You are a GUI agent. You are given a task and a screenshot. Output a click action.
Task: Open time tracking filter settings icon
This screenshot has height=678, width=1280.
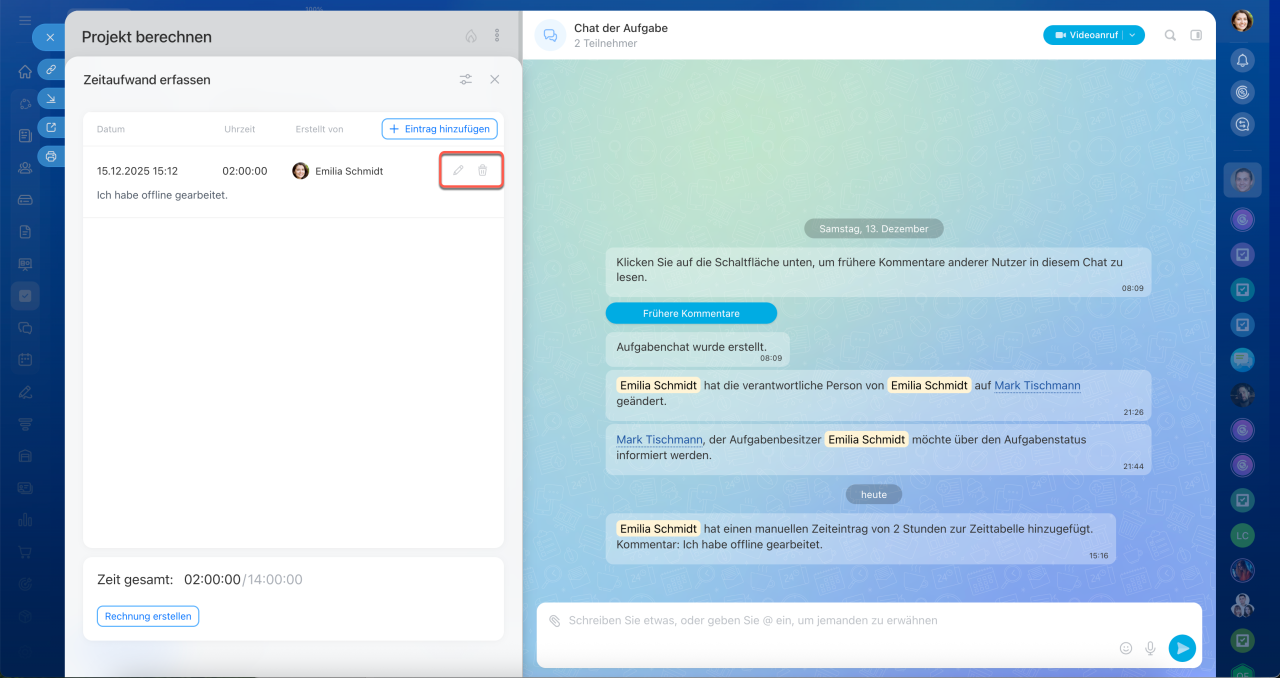(x=466, y=80)
